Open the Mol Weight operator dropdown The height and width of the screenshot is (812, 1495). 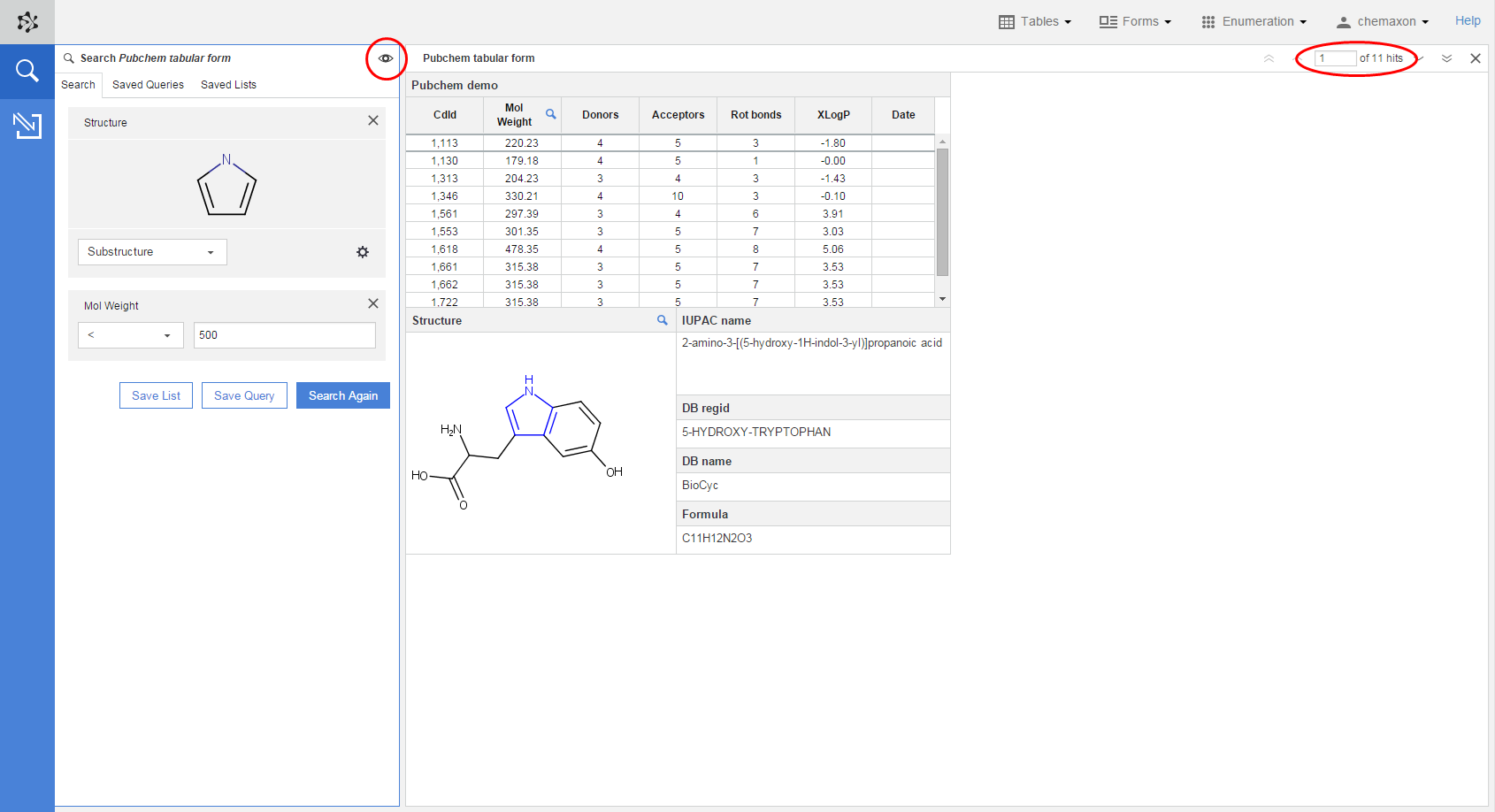click(130, 335)
